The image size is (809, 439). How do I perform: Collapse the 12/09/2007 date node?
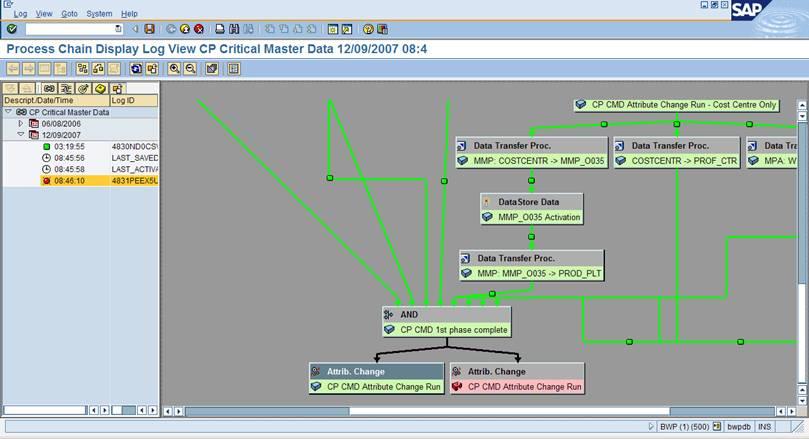pyautogui.click(x=20, y=135)
